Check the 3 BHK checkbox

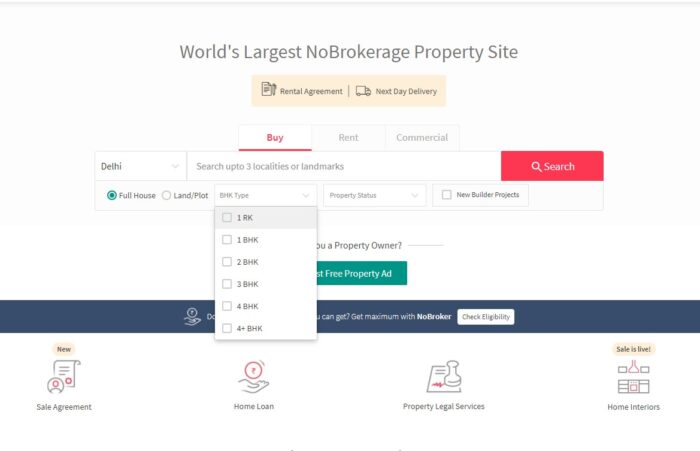pos(227,284)
